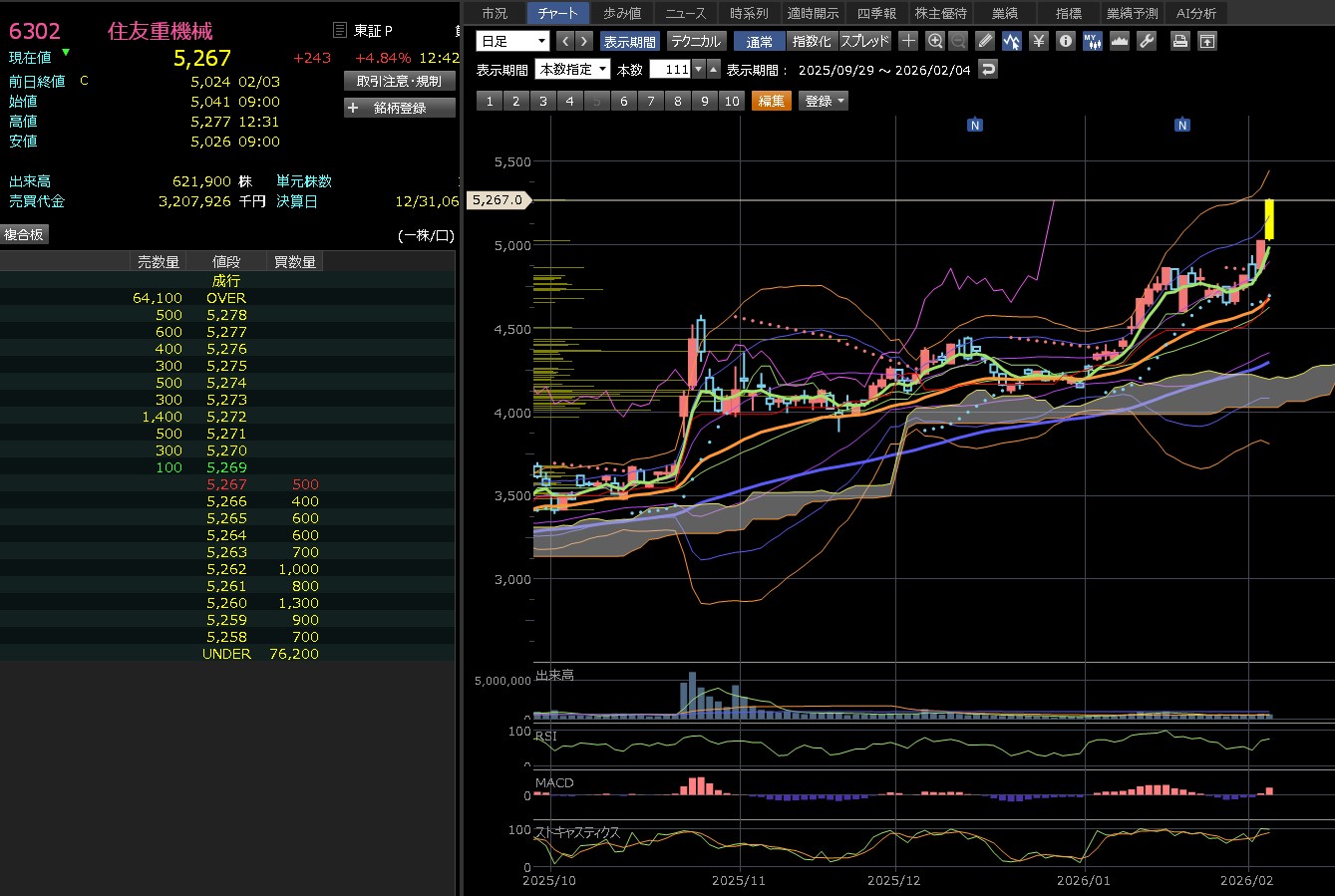Select the pencil drawing tool
Screen dimensions: 1335x896
pos(985,41)
